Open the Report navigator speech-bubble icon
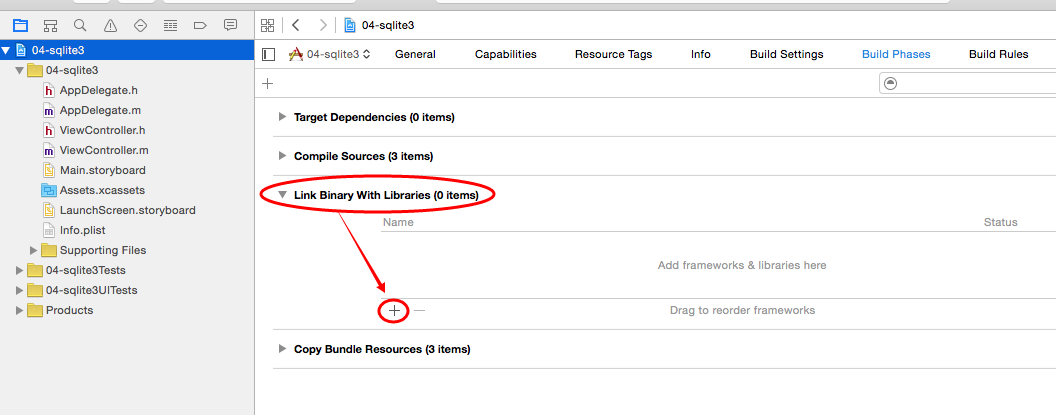 (x=230, y=26)
